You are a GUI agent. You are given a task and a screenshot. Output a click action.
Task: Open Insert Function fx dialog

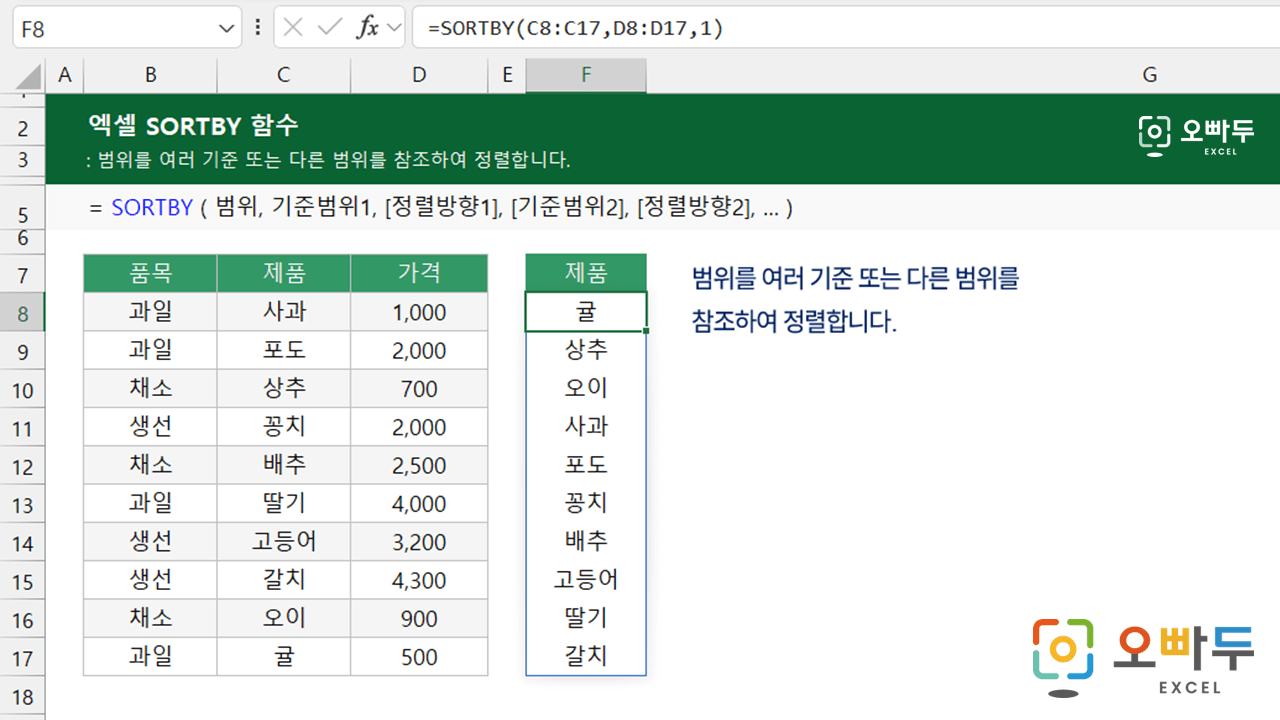pyautogui.click(x=368, y=28)
